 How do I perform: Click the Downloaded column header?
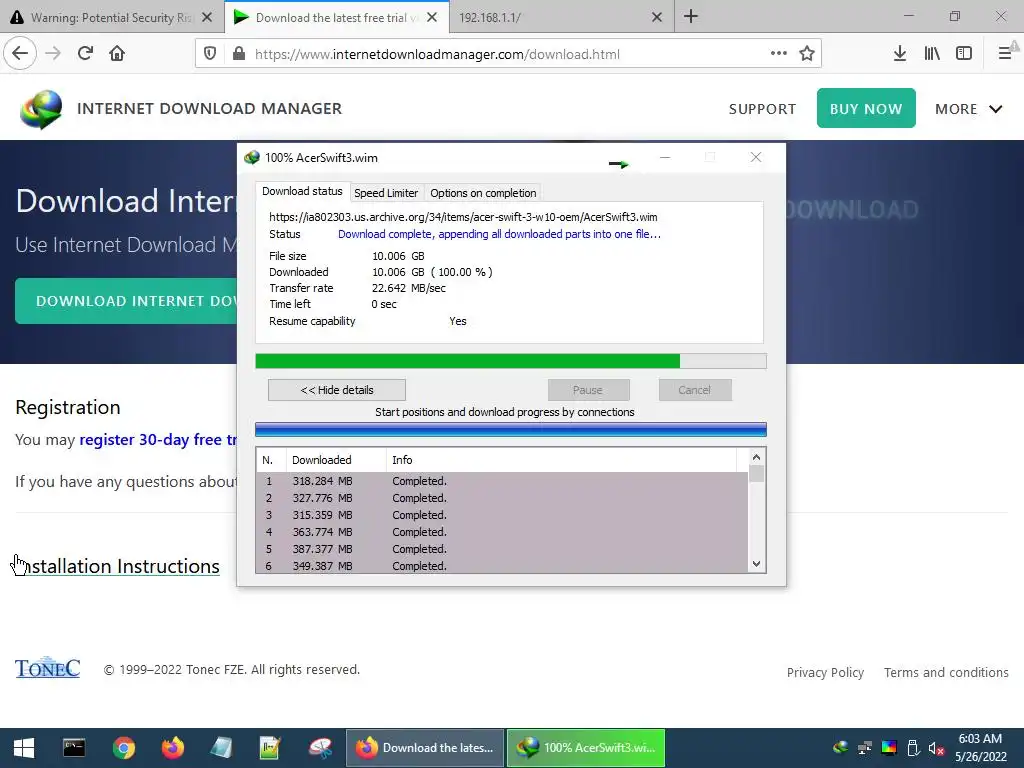coord(336,460)
